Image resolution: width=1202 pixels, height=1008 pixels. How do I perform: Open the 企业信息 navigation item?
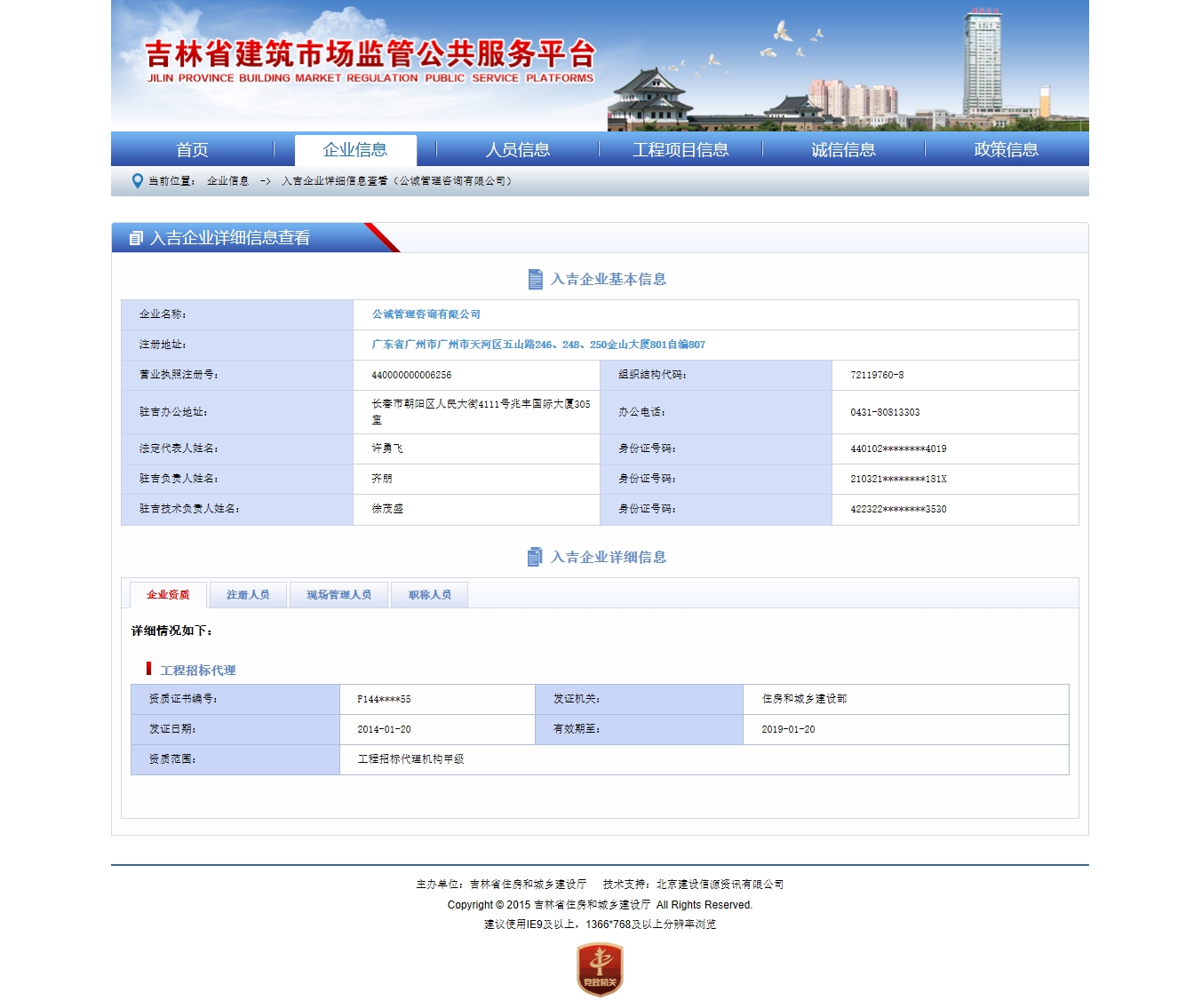[x=355, y=149]
